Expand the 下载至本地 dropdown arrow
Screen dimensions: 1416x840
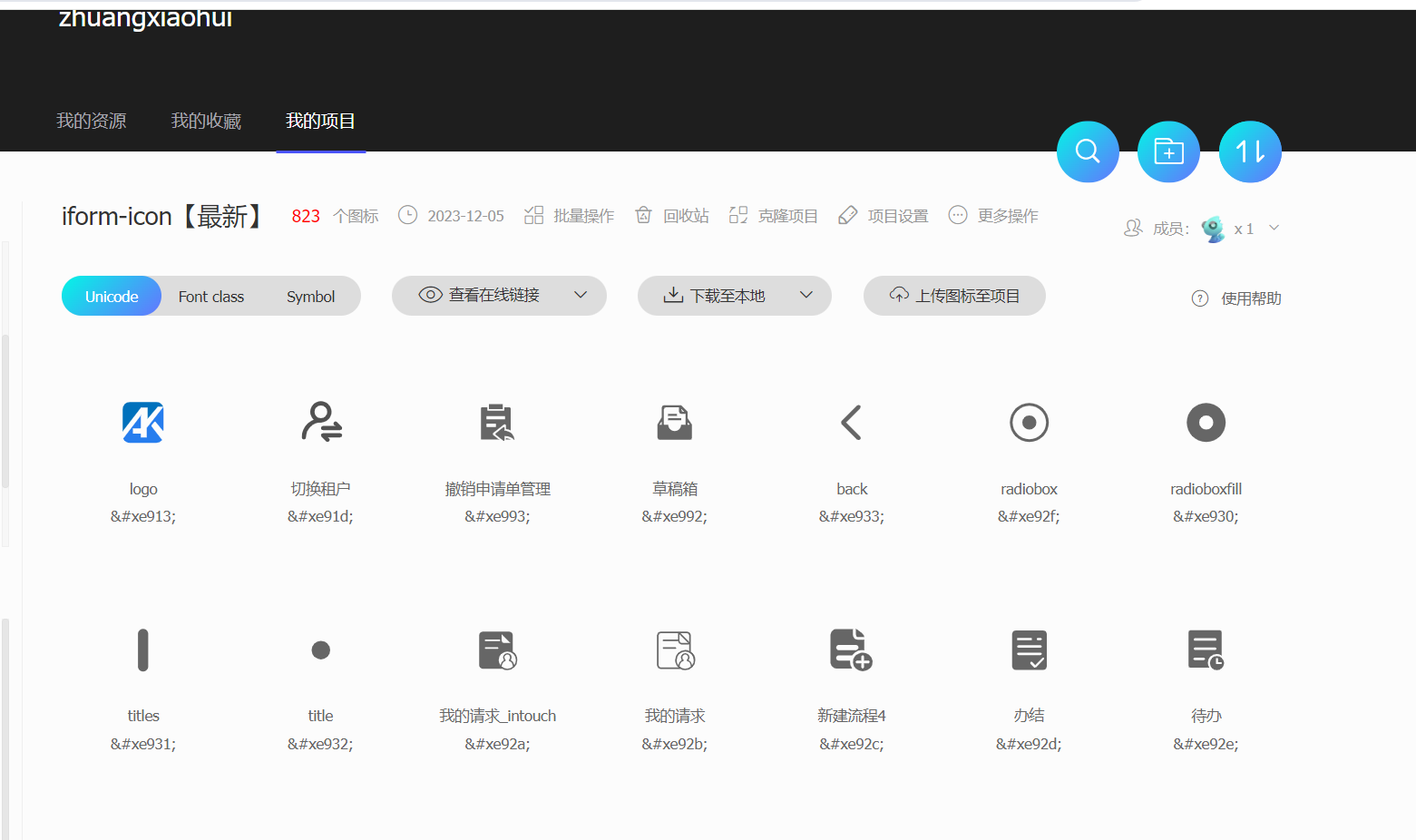[806, 296]
